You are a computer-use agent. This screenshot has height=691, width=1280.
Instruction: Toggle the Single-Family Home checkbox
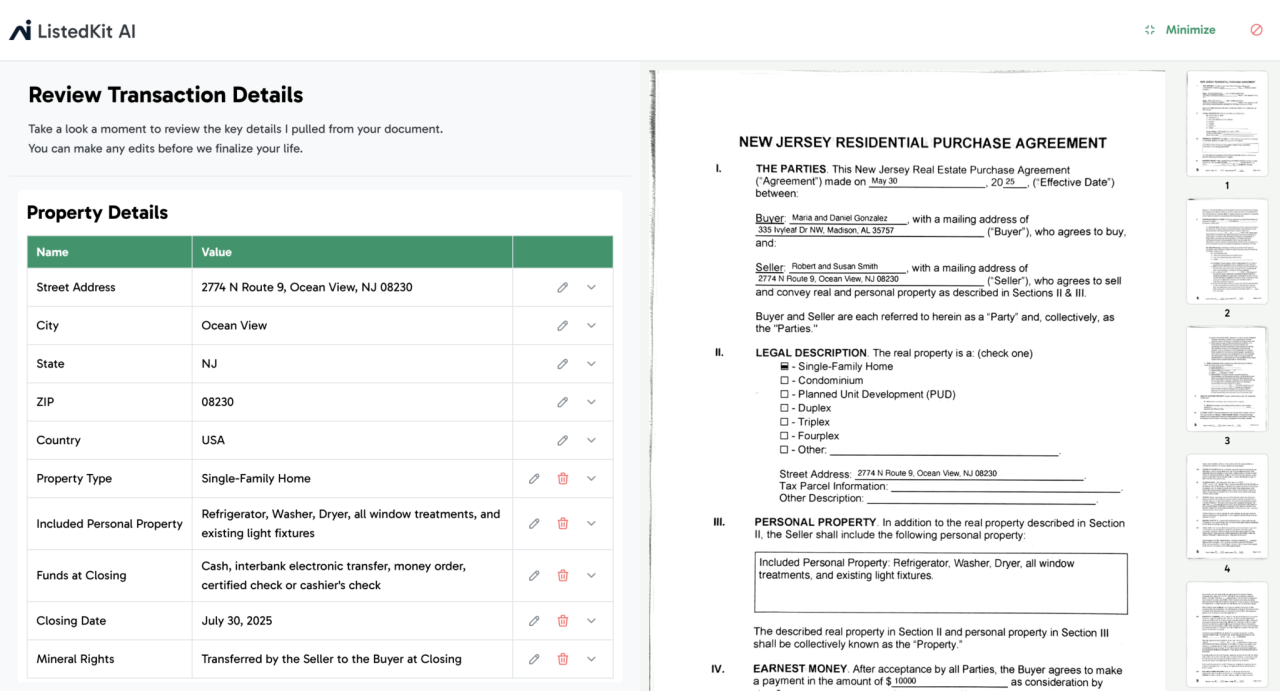tap(784, 367)
